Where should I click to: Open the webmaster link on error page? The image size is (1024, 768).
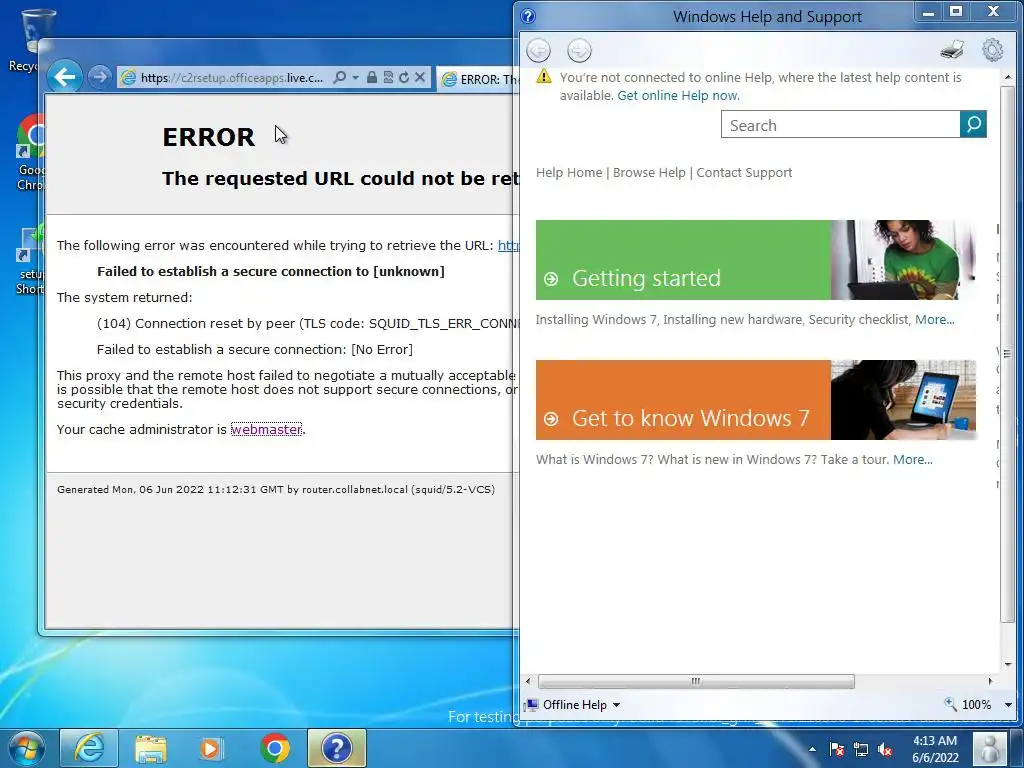click(x=266, y=429)
